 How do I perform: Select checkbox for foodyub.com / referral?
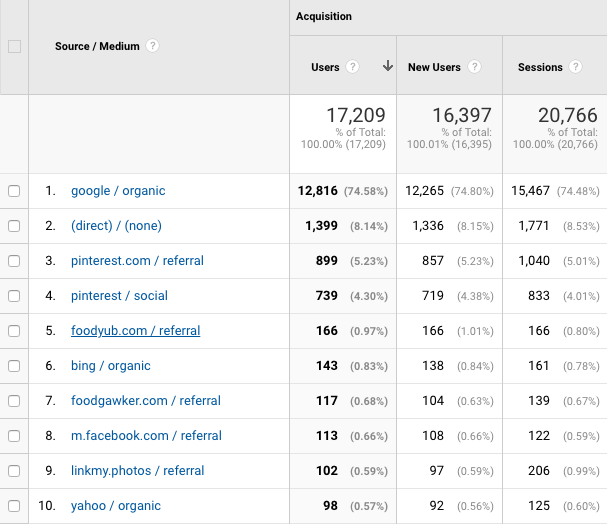click(14, 331)
